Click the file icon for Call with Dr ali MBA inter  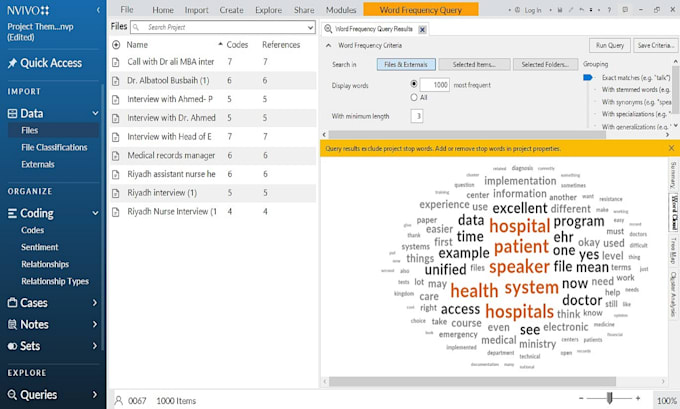[x=116, y=62]
